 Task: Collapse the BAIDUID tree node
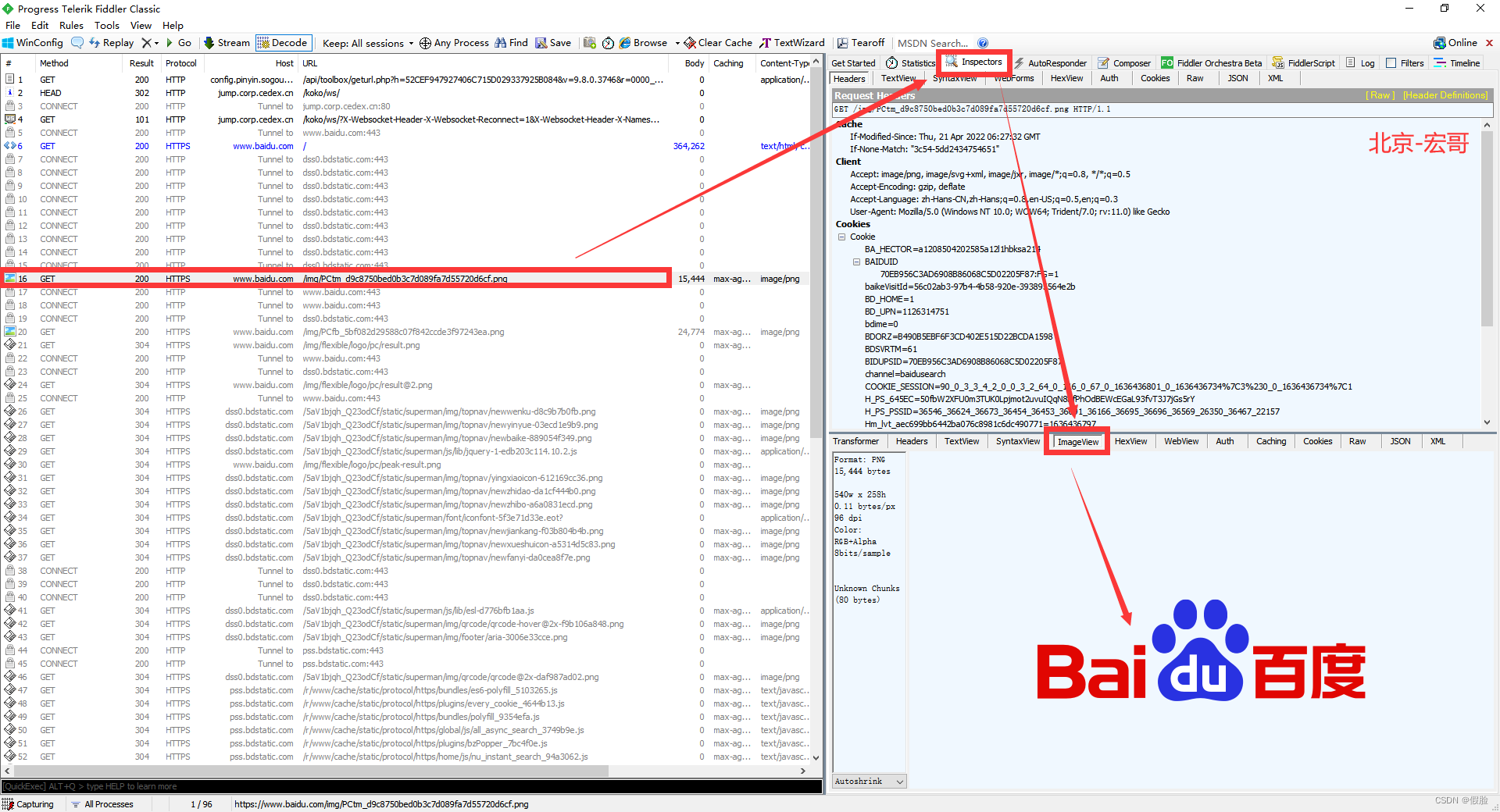pos(857,262)
